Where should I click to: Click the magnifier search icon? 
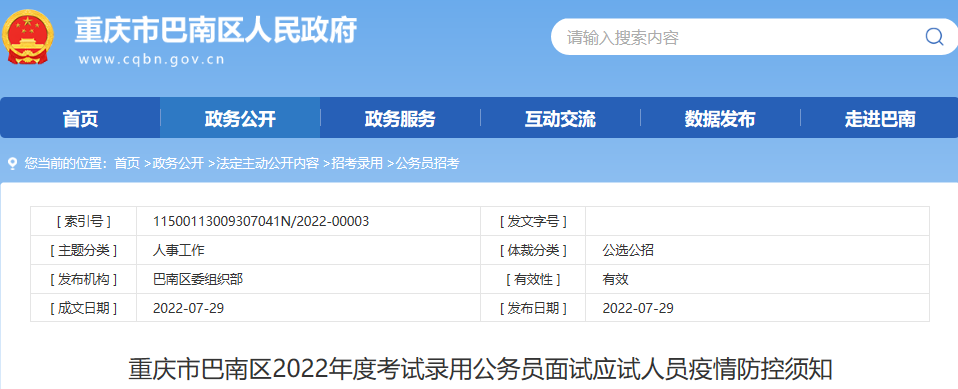934,37
